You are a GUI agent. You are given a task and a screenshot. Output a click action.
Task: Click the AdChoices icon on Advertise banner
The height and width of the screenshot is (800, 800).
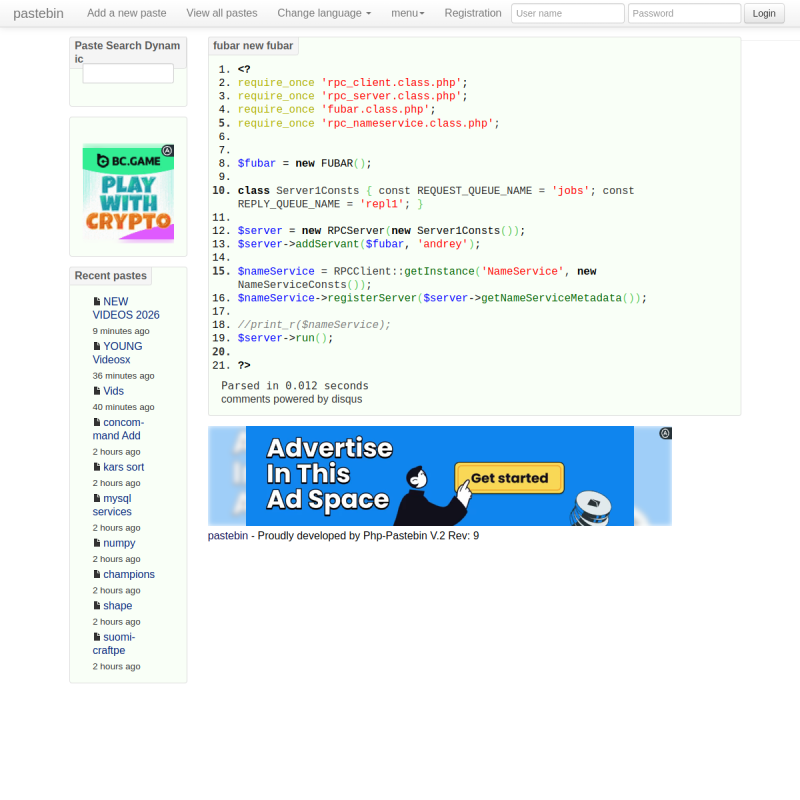click(665, 433)
